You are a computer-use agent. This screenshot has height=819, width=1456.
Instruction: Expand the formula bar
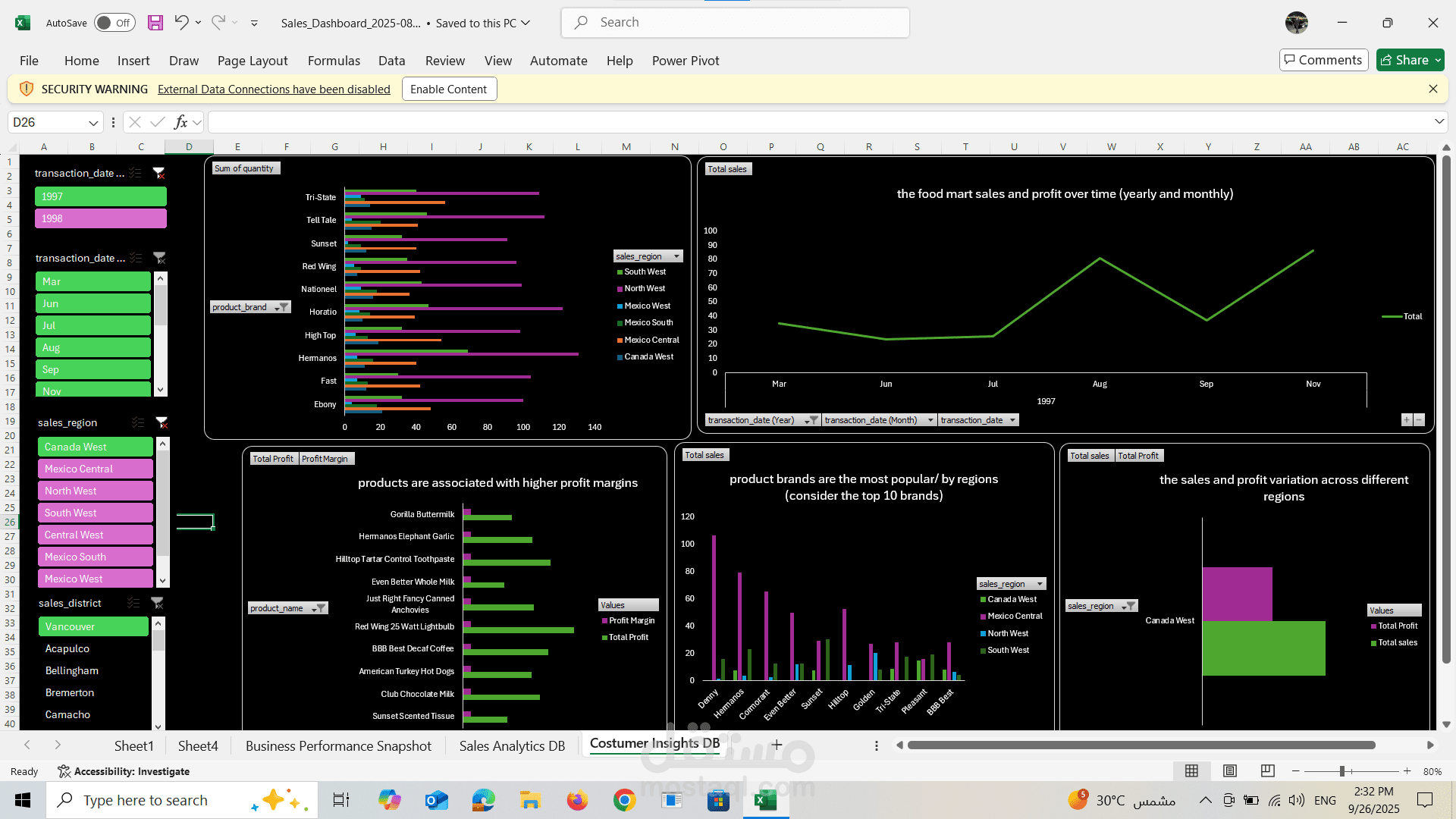[x=1439, y=122]
